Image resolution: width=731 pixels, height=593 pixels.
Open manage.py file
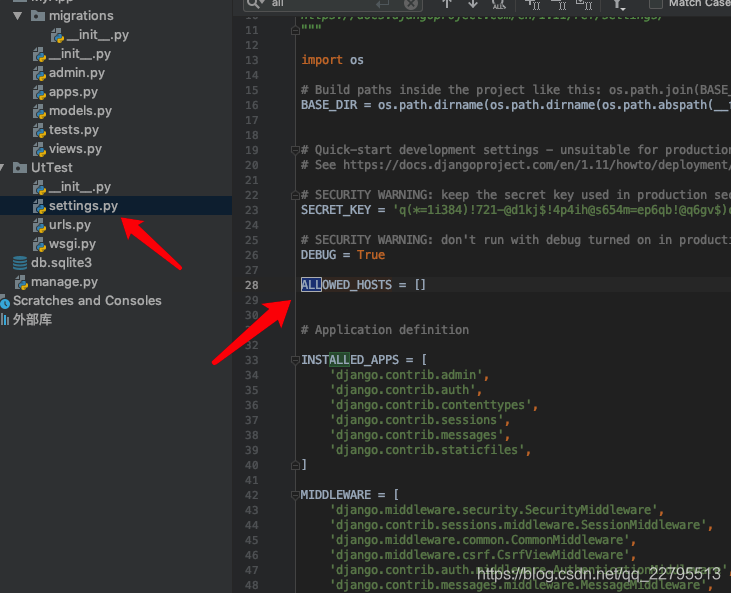[64, 282]
